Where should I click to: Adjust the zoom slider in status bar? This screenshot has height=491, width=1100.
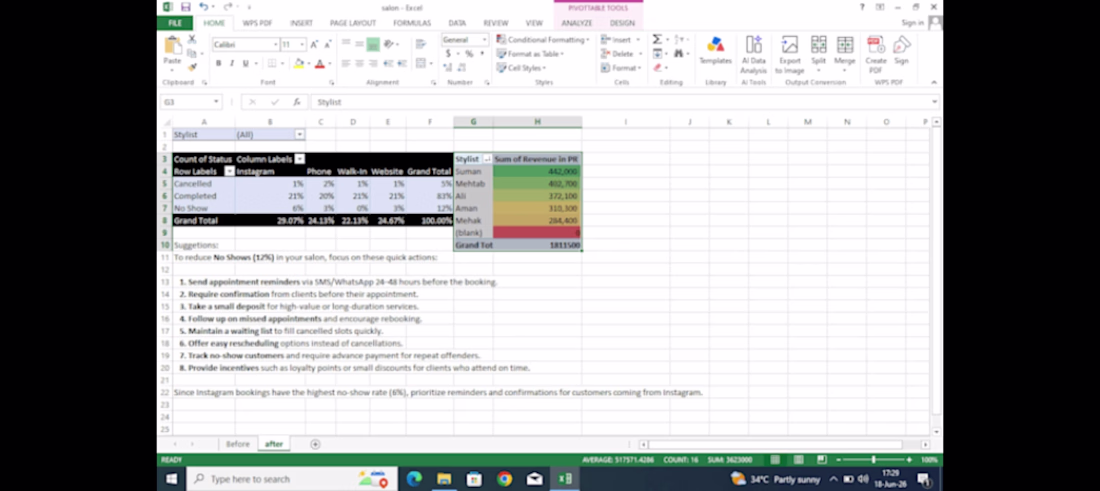click(873, 459)
